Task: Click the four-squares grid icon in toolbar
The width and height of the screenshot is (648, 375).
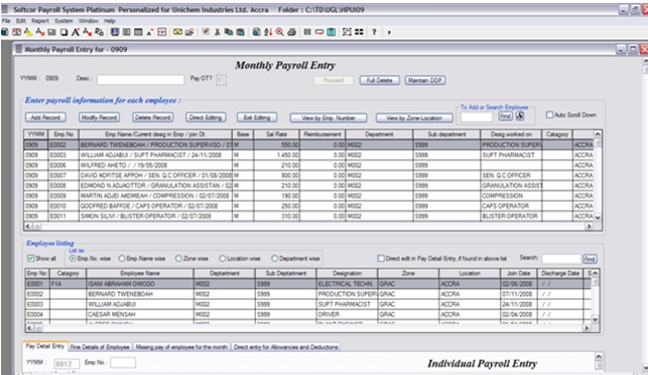Action: coord(359,32)
